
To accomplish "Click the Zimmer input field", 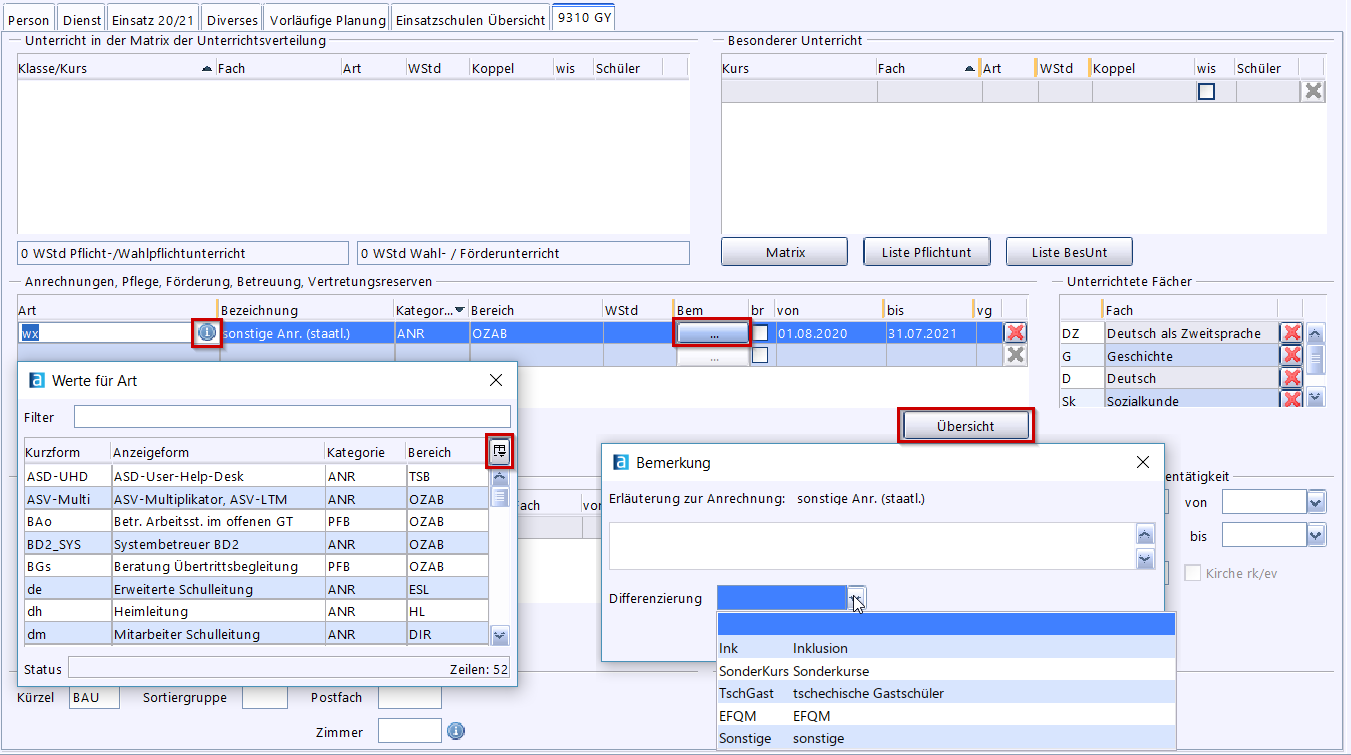I will (x=409, y=731).
